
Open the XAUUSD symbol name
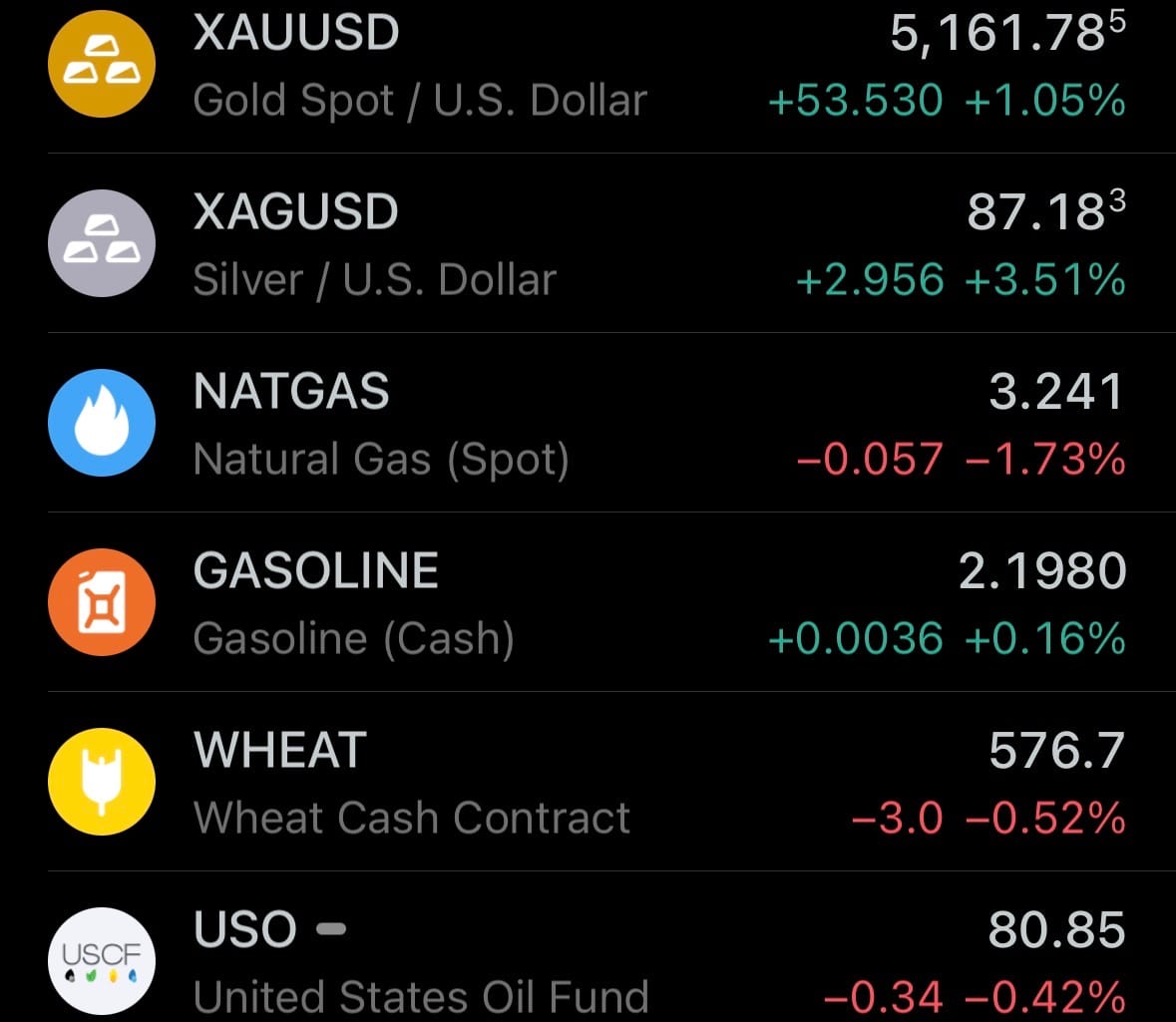[296, 33]
